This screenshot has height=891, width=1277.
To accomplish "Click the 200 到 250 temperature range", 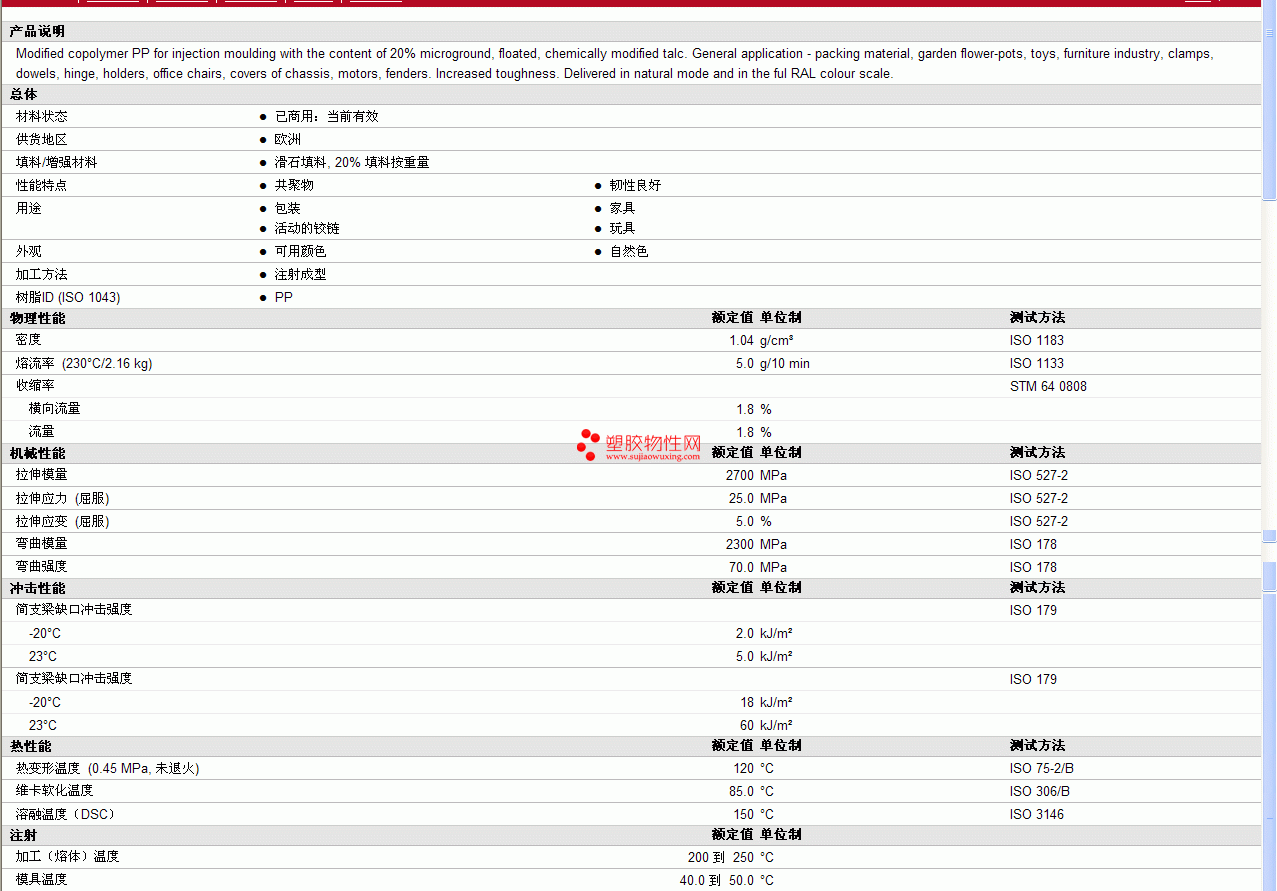I will [721, 857].
